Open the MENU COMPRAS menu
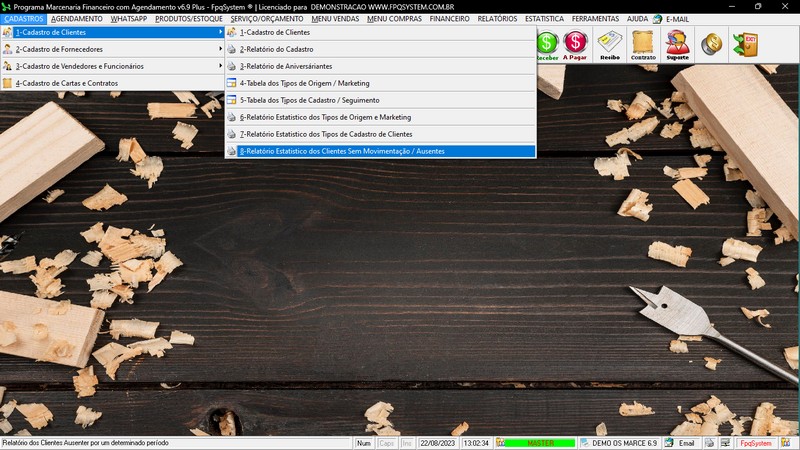Viewport: 800px width, 450px height. (394, 19)
